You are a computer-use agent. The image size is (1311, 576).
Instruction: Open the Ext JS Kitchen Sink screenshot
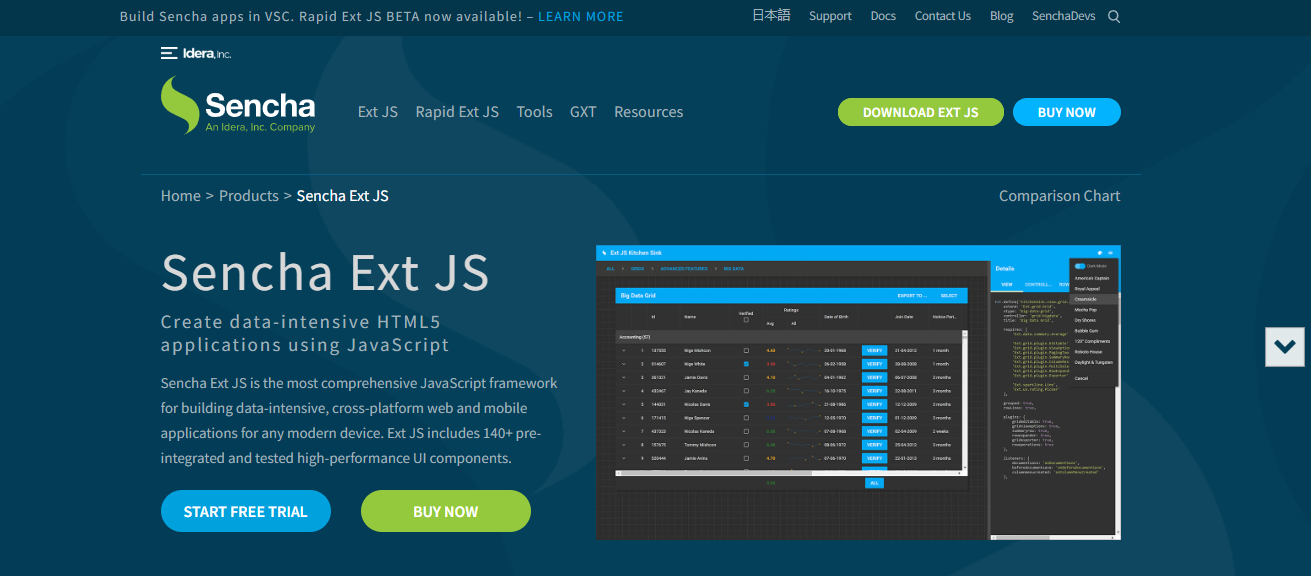tap(858, 392)
